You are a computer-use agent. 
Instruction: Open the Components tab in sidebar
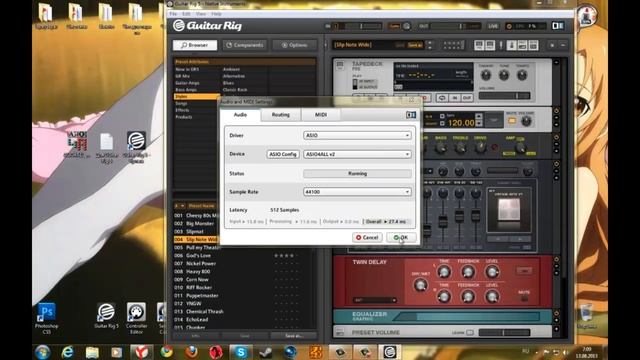(x=245, y=45)
